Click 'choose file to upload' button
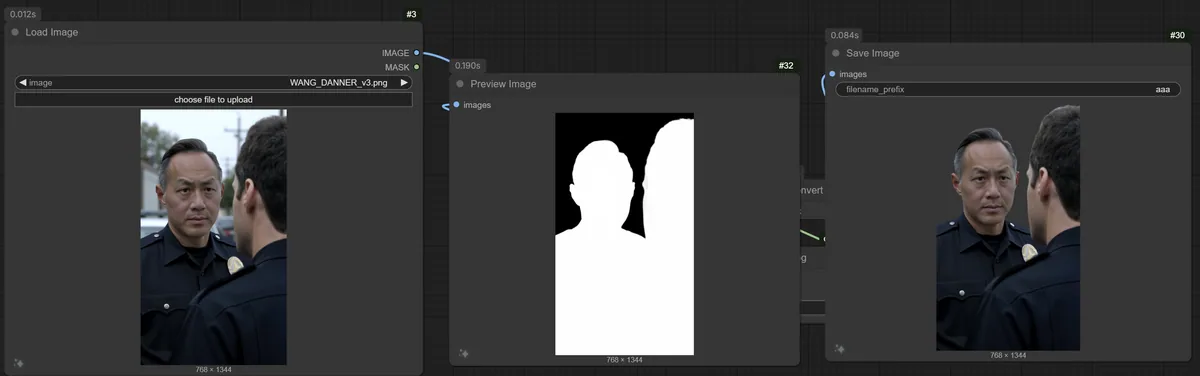This screenshot has height=376, width=1200. point(214,100)
